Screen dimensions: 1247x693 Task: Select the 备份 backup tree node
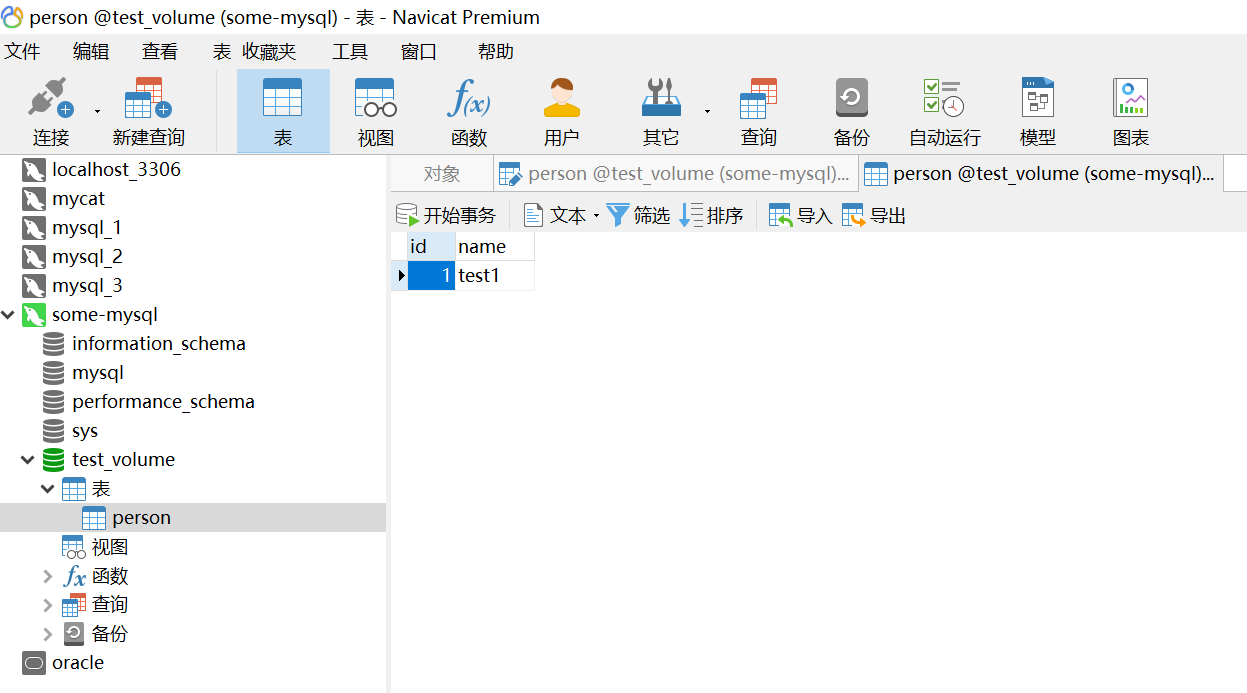(110, 633)
